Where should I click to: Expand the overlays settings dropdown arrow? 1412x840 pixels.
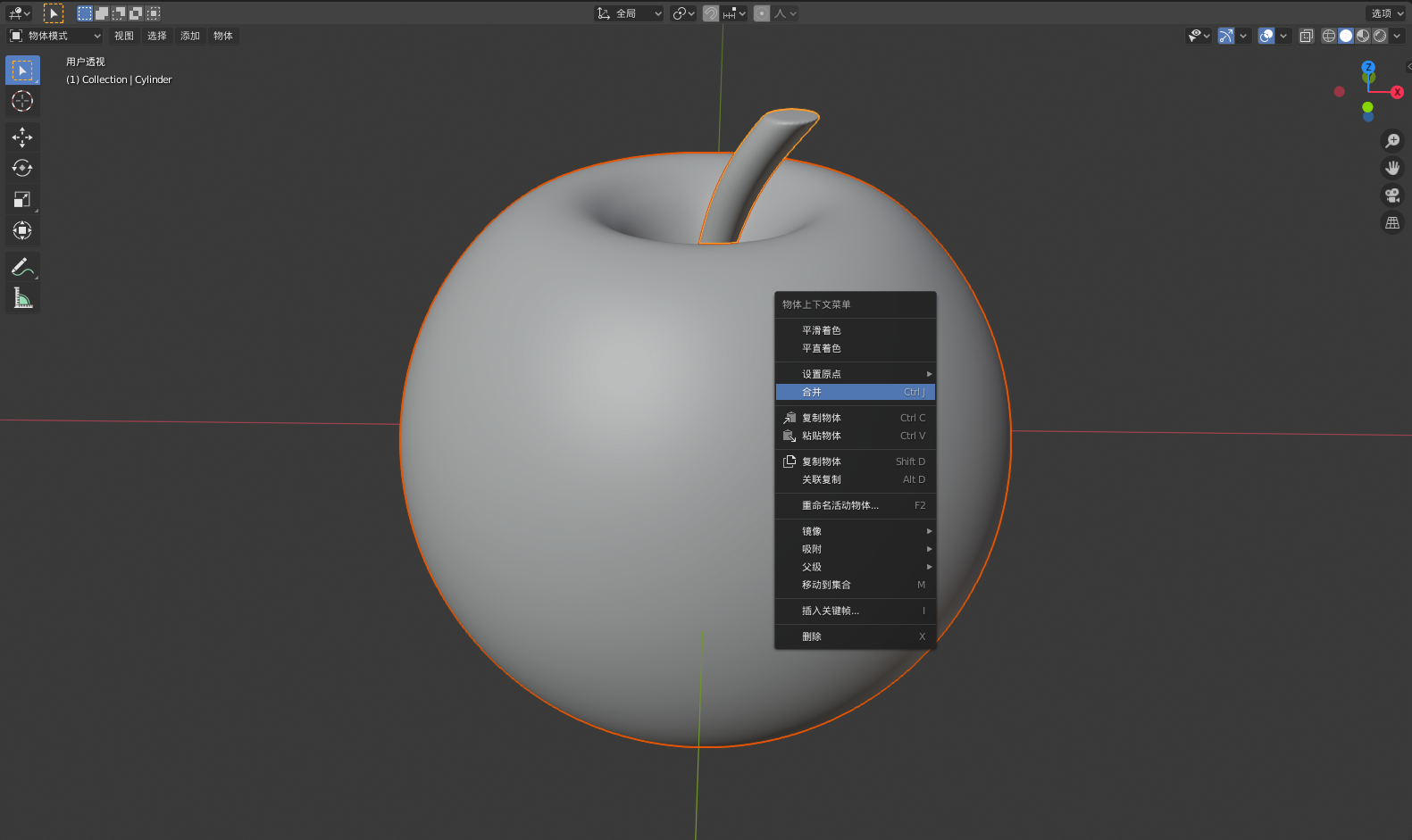point(1283,36)
